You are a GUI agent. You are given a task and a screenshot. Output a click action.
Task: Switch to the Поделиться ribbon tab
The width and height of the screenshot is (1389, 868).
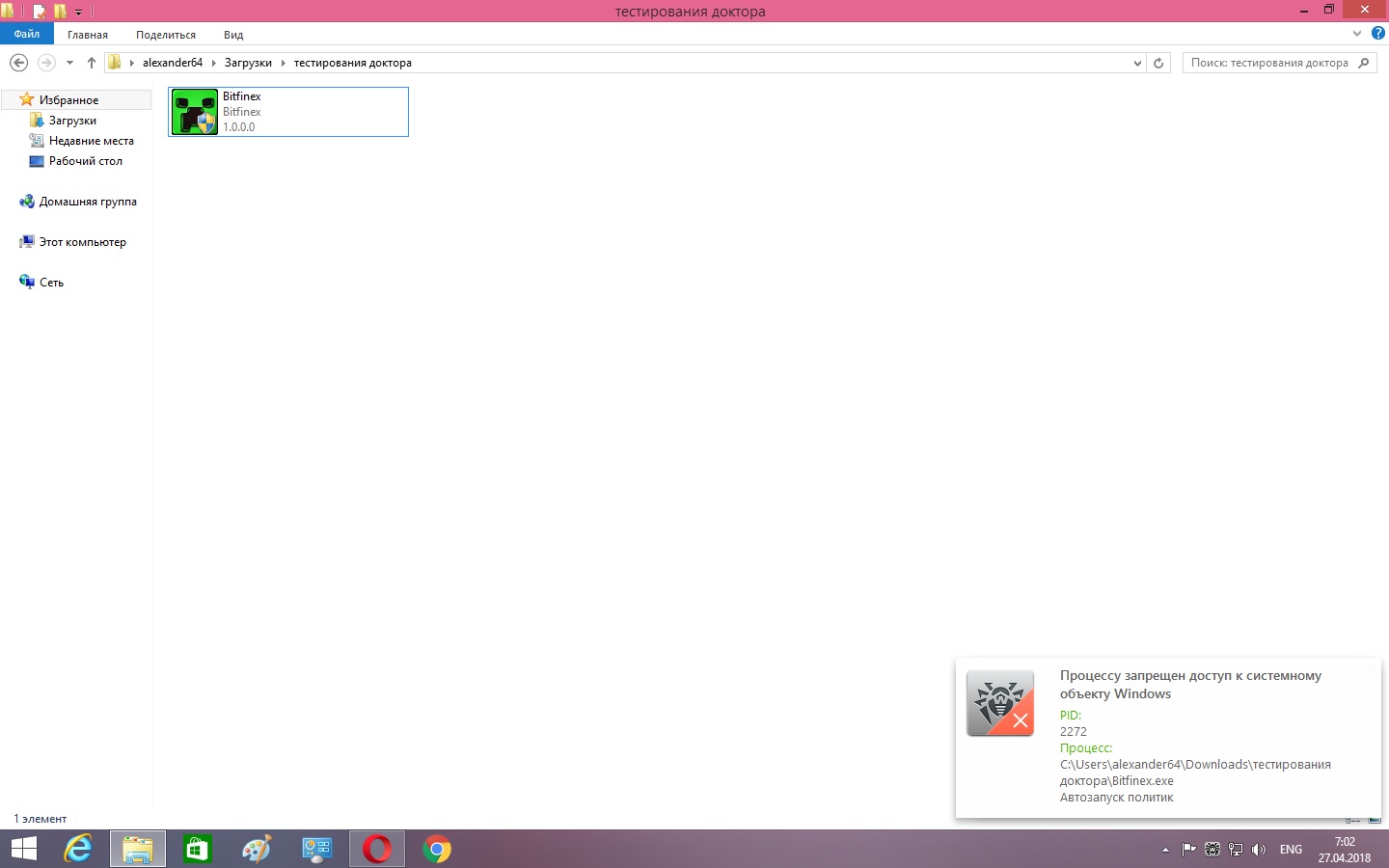(x=166, y=35)
